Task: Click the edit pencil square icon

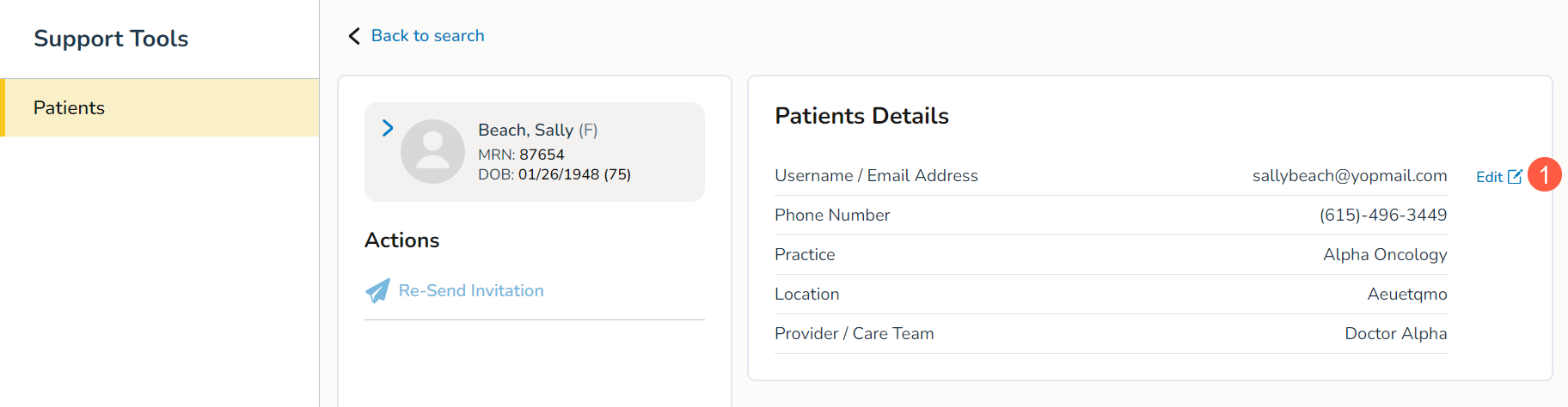Action: (1515, 177)
